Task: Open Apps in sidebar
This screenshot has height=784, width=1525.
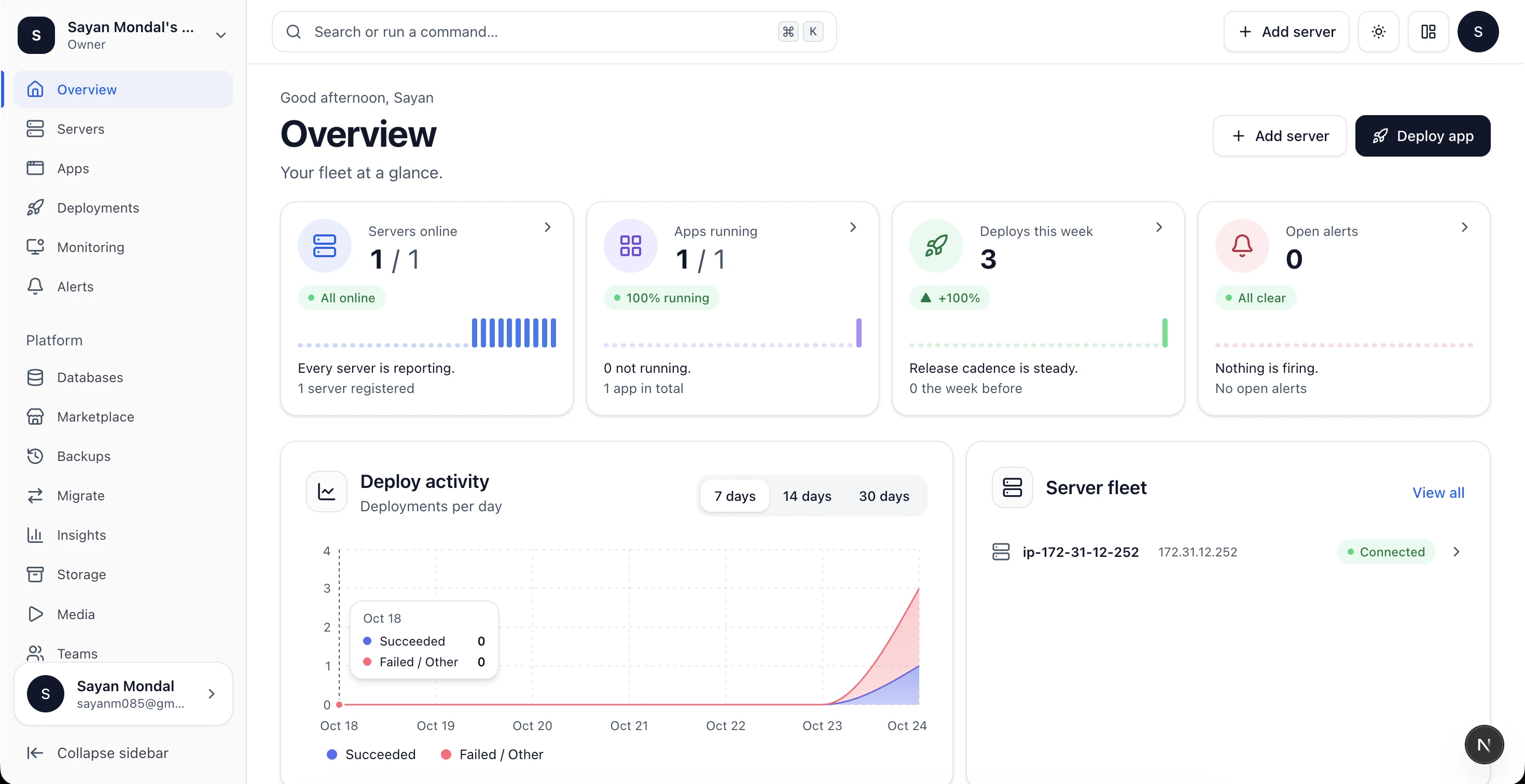Action: (123, 169)
